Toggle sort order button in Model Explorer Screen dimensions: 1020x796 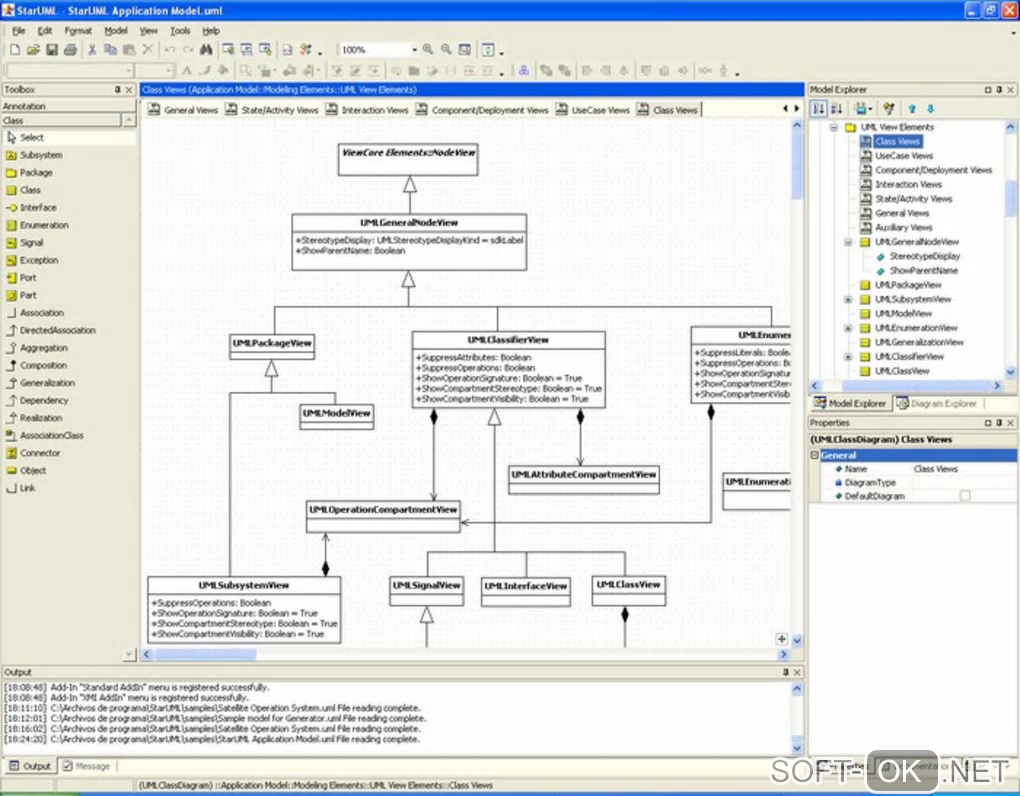837,109
